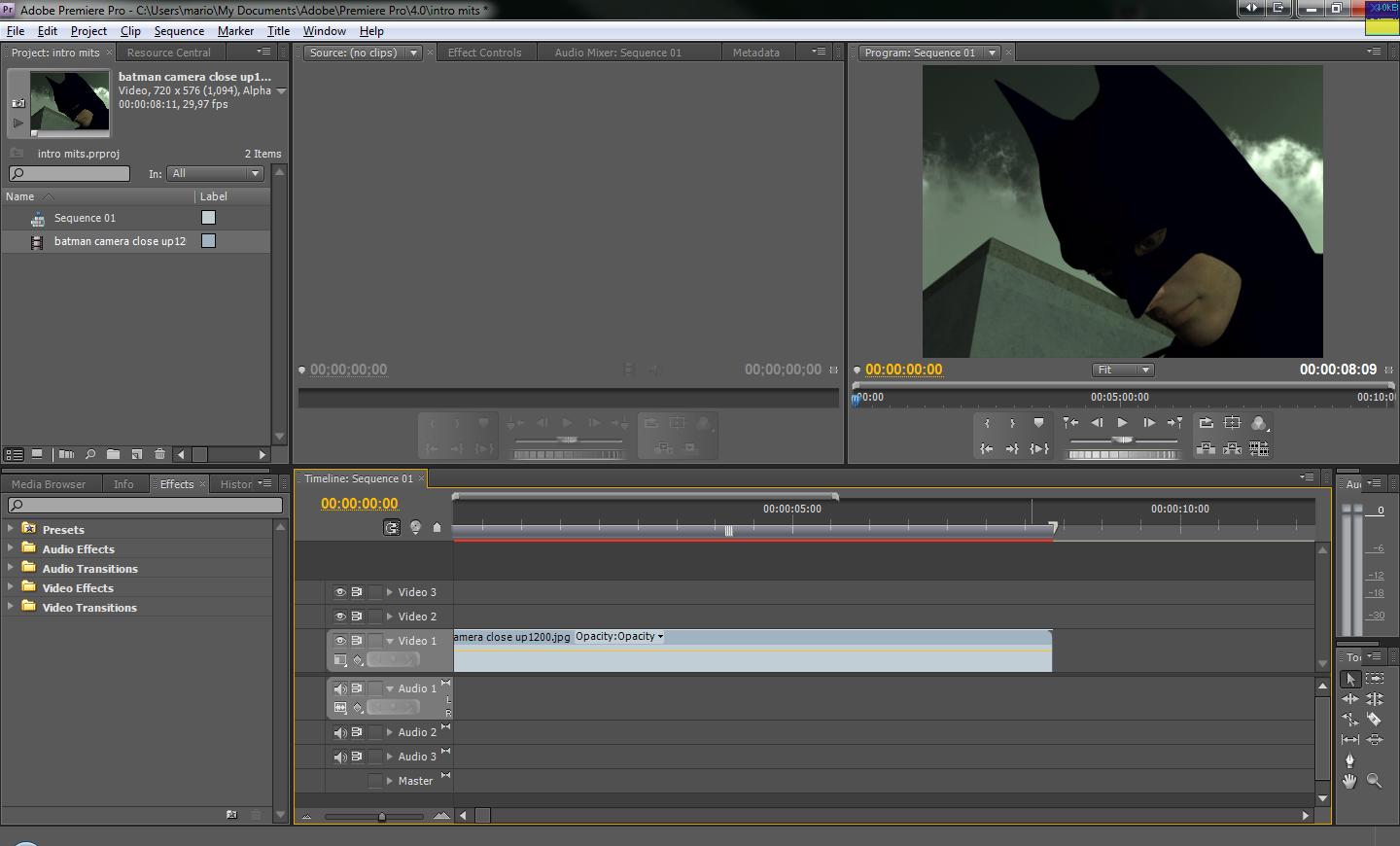The width and height of the screenshot is (1400, 846).
Task: Hide Video 2 track output
Action: [339, 617]
